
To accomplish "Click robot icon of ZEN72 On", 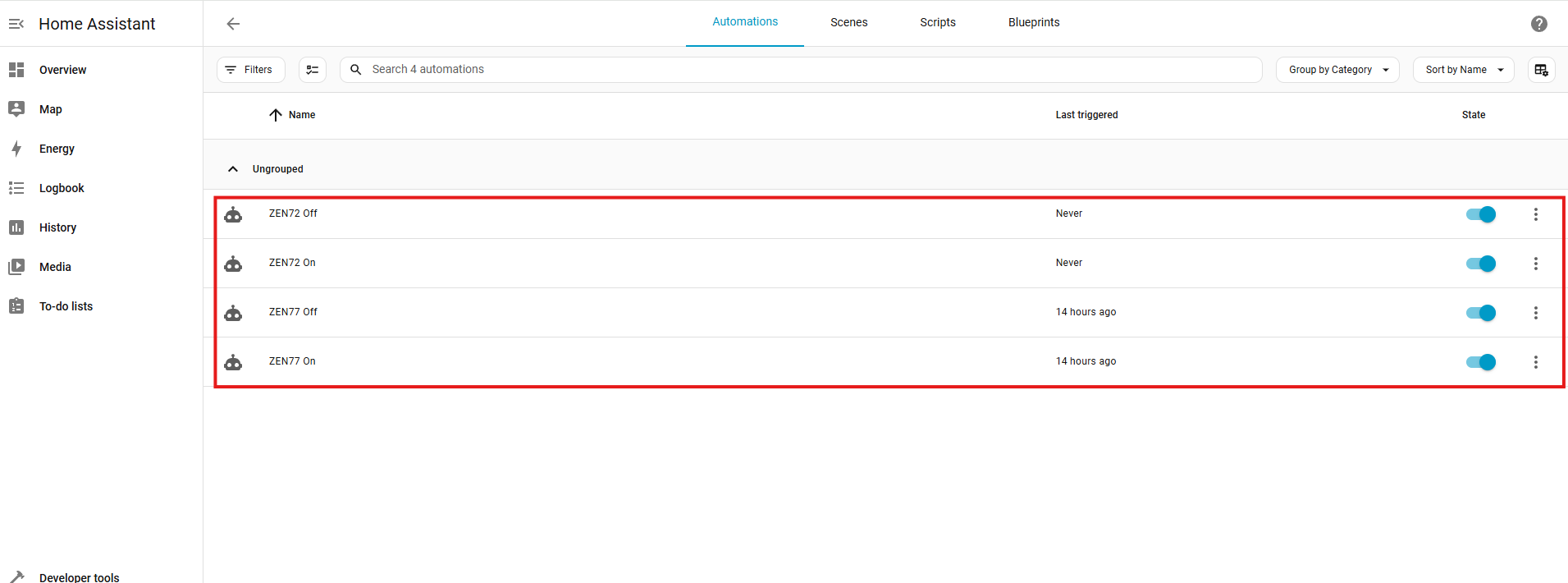I will [x=233, y=264].
